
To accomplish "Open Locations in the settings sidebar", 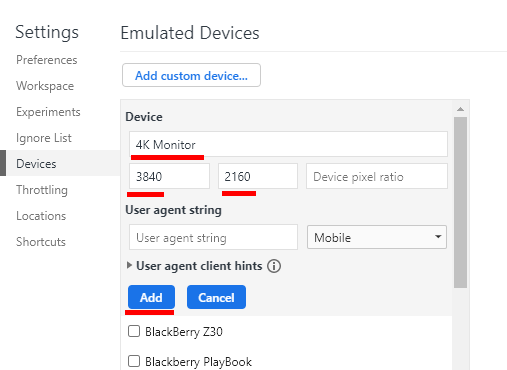I will click(41, 216).
